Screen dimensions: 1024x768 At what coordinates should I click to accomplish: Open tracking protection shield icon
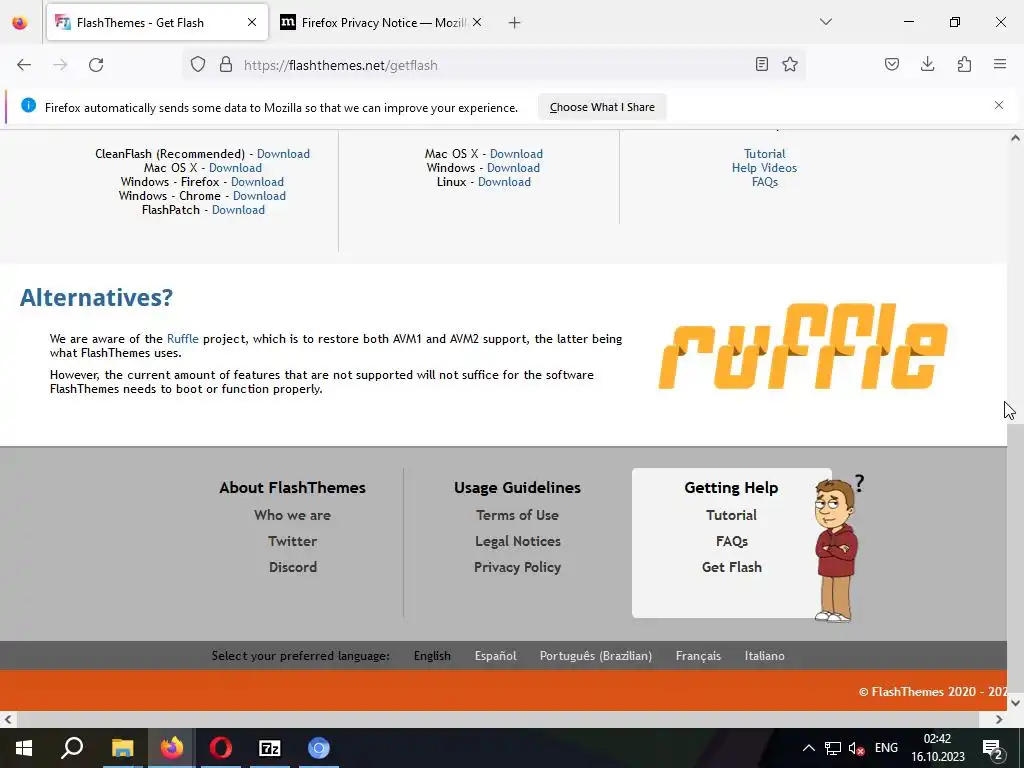pyautogui.click(x=198, y=65)
